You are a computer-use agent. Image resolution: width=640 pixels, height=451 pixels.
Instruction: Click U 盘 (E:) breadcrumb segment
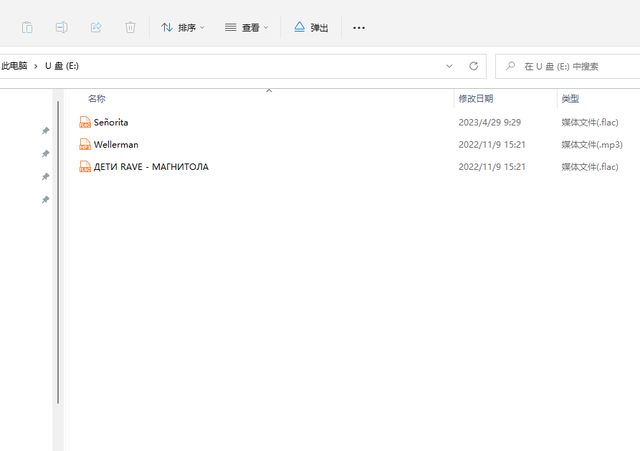point(62,66)
